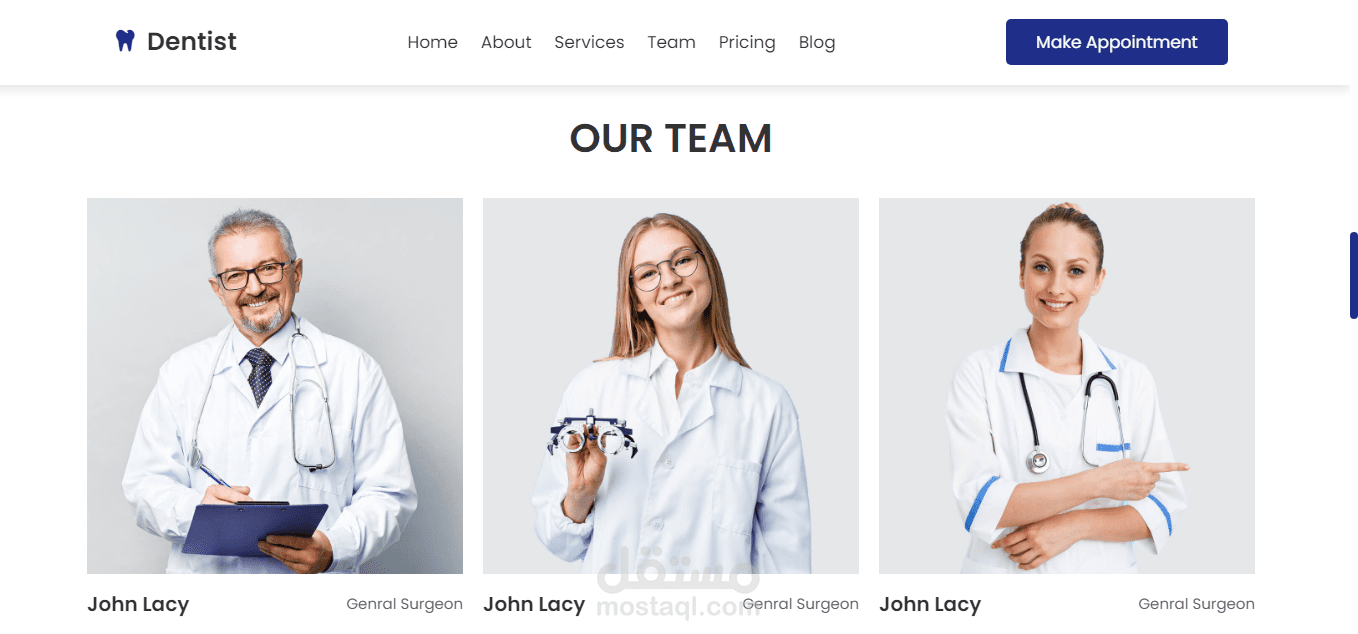
Task: Click Genral Surgeon label under first photo
Action: pos(404,604)
